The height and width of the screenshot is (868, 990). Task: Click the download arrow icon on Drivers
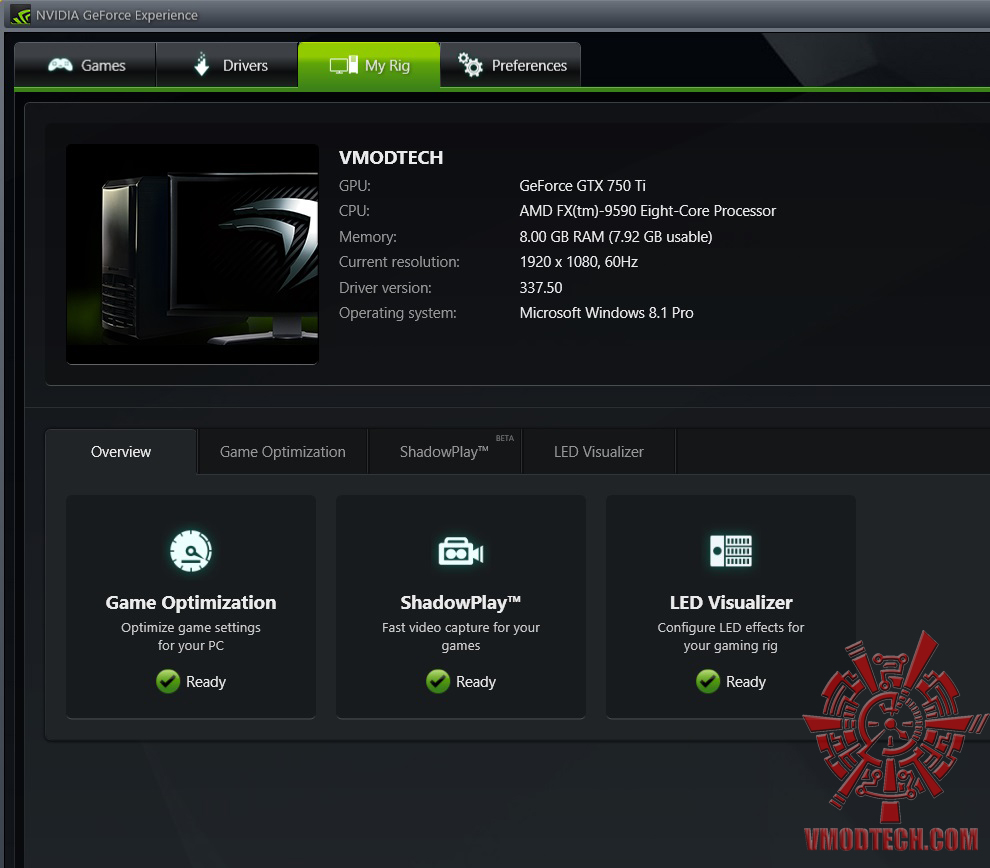201,64
